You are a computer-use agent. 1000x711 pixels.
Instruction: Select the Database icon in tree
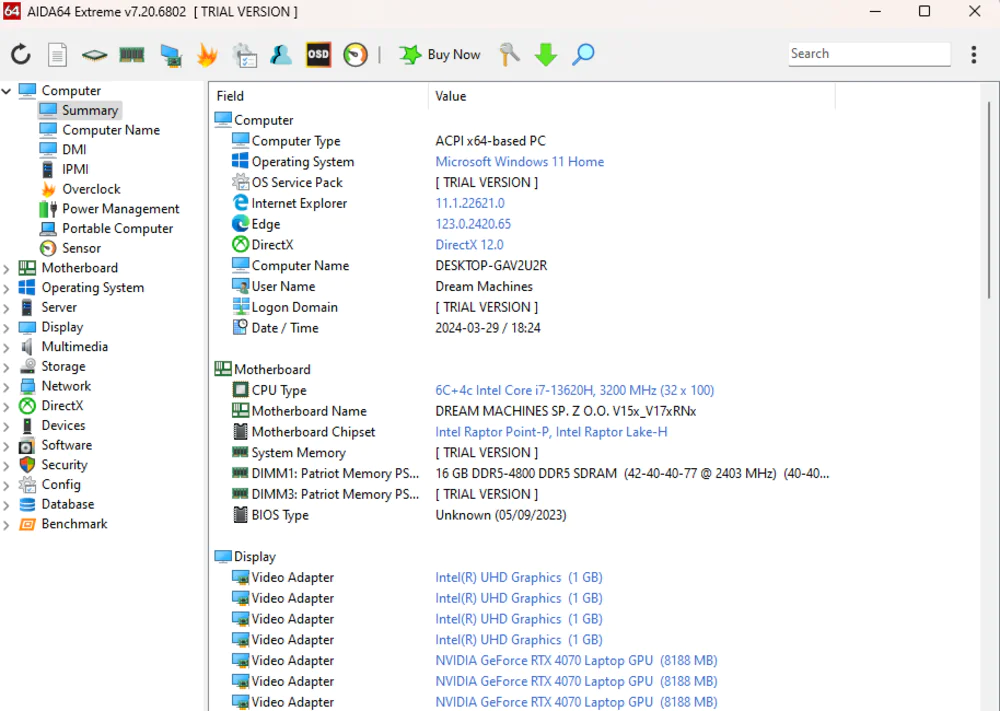pyautogui.click(x=27, y=504)
